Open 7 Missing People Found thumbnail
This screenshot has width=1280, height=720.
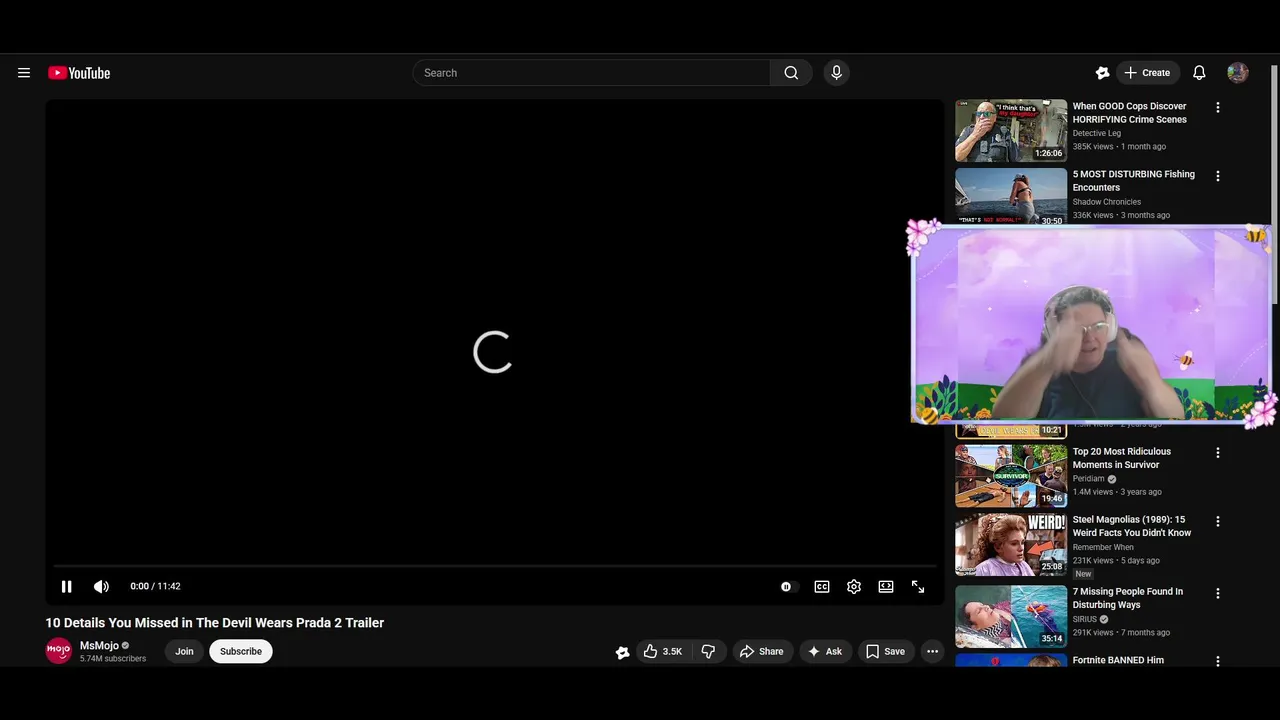(1011, 617)
